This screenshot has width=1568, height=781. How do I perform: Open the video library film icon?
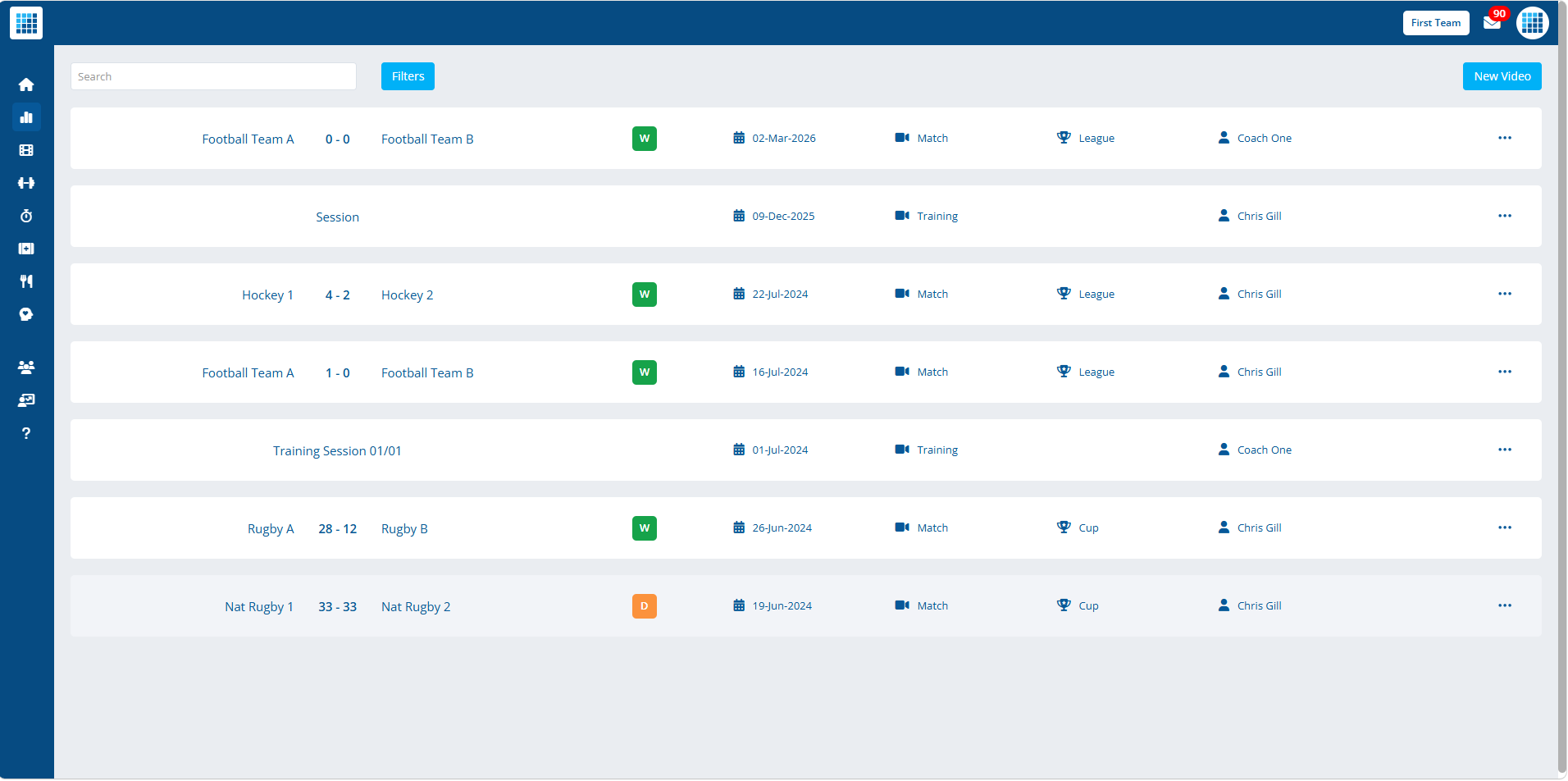(x=26, y=150)
